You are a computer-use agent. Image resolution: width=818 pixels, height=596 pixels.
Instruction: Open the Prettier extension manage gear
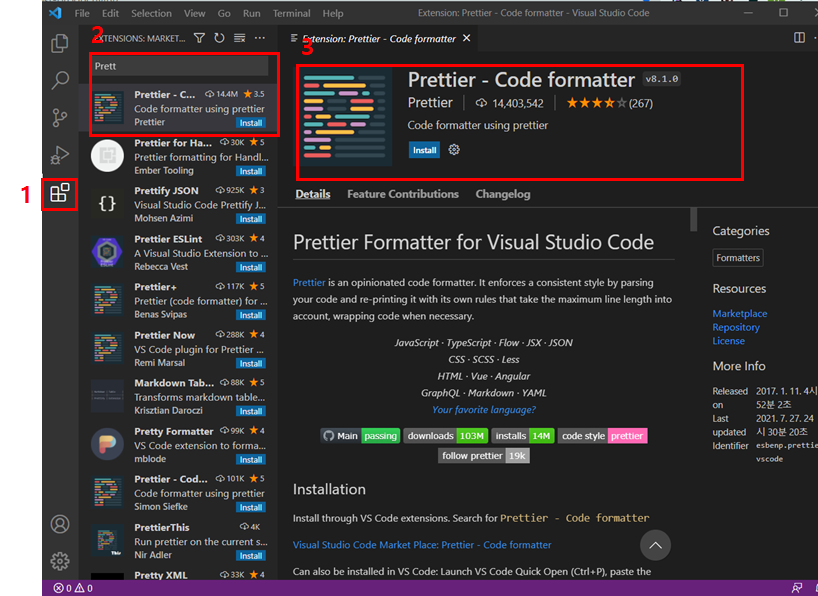[454, 150]
